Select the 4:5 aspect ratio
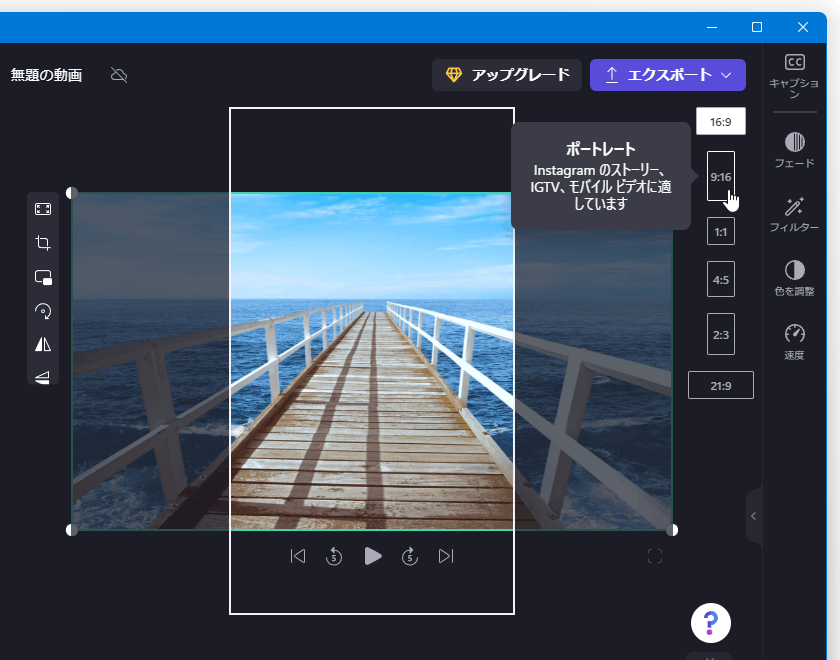This screenshot has height=660, width=840. point(721,279)
